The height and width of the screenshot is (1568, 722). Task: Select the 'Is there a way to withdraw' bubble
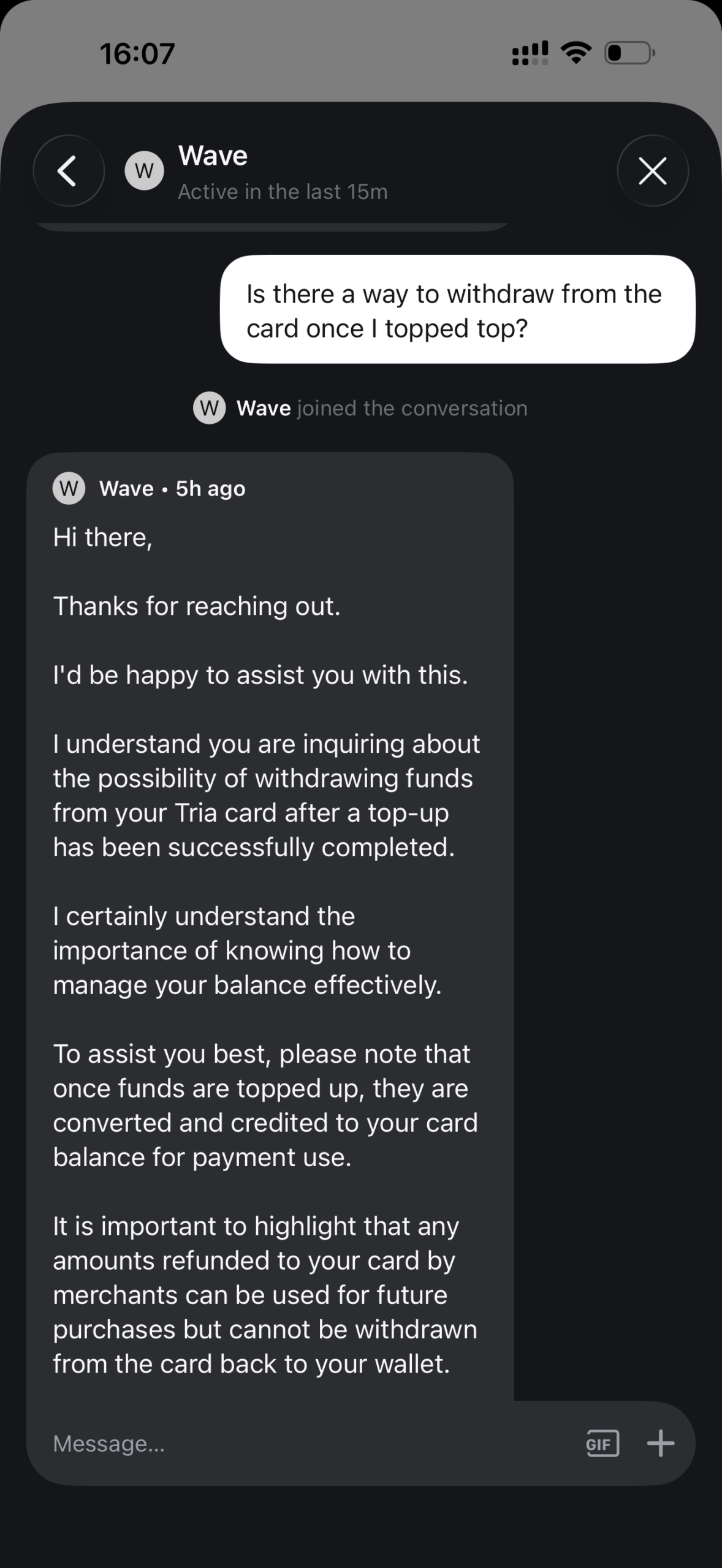tap(457, 310)
